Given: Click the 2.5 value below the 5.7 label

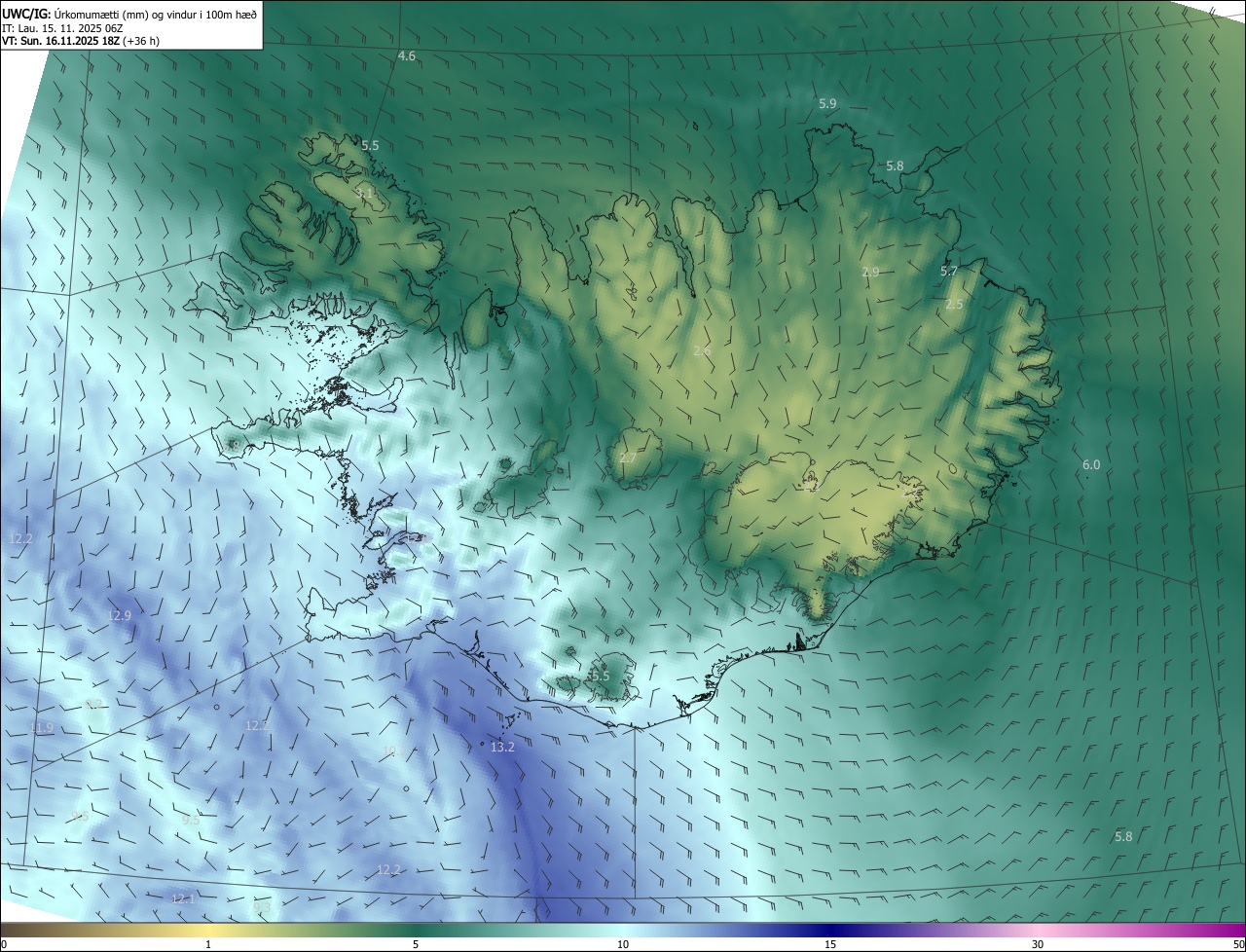Looking at the screenshot, I should tap(954, 305).
